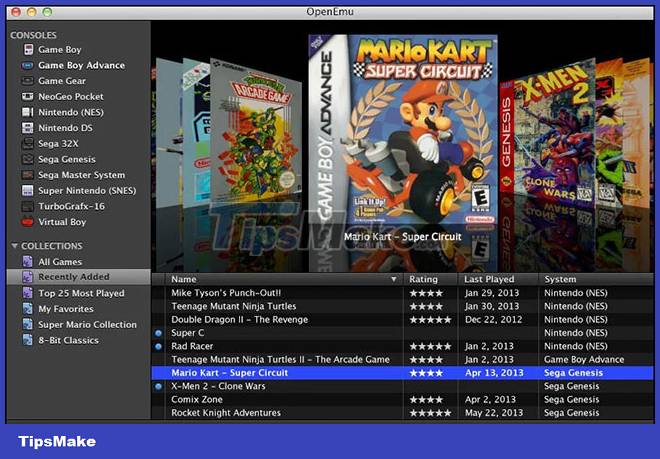
Task: Change the Rocket Knight Adventures star rating
Action: pos(430,413)
